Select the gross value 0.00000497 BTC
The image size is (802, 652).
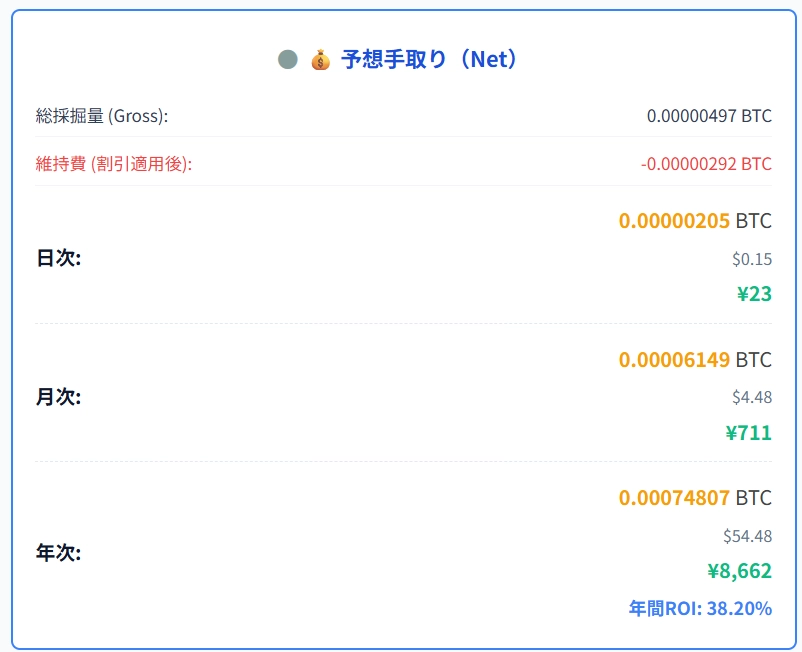pyautogui.click(x=709, y=116)
